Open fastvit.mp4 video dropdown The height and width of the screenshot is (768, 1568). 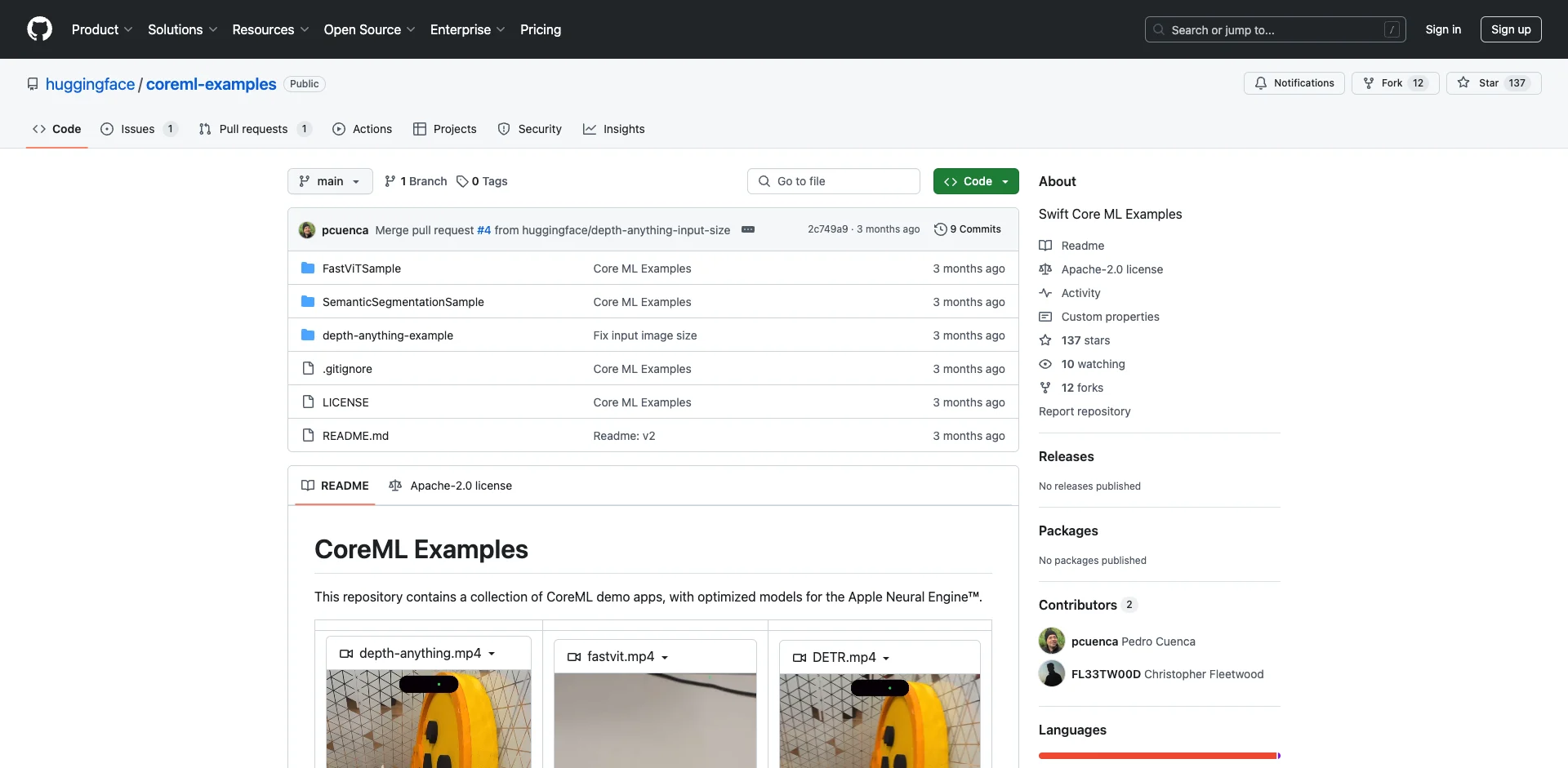[x=655, y=657]
